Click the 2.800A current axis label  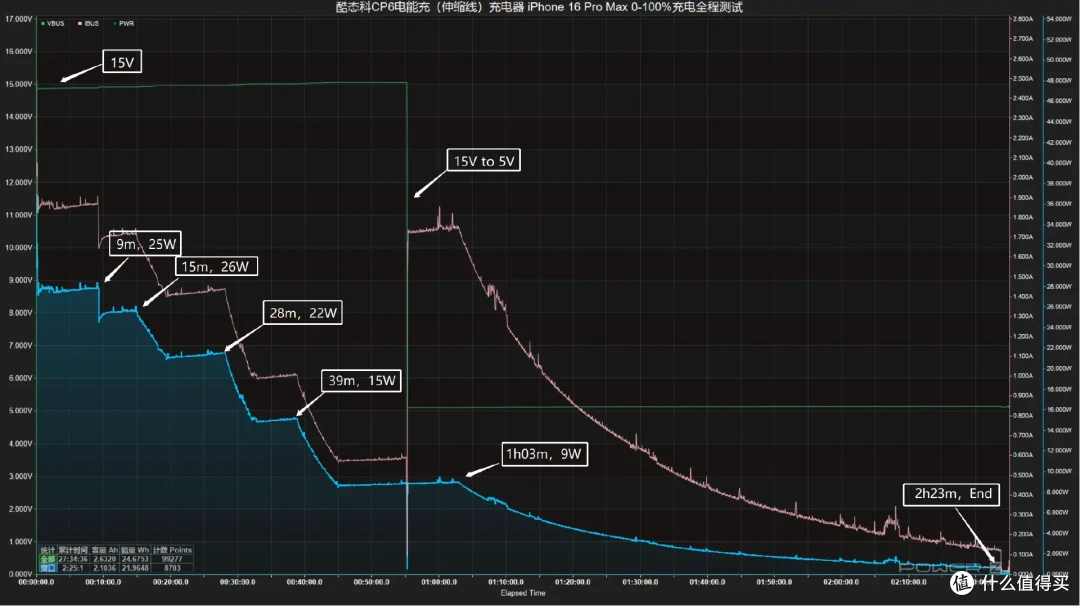pos(1023,19)
